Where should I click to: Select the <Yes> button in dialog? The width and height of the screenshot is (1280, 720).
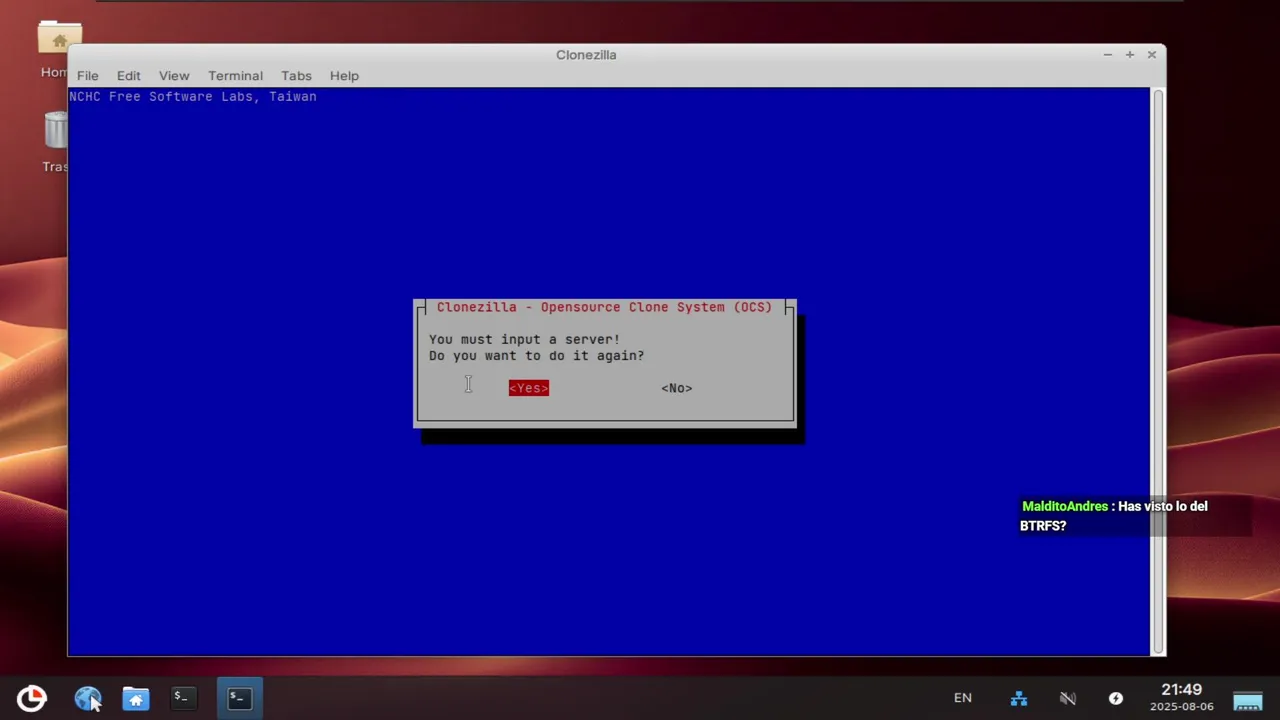pos(528,388)
